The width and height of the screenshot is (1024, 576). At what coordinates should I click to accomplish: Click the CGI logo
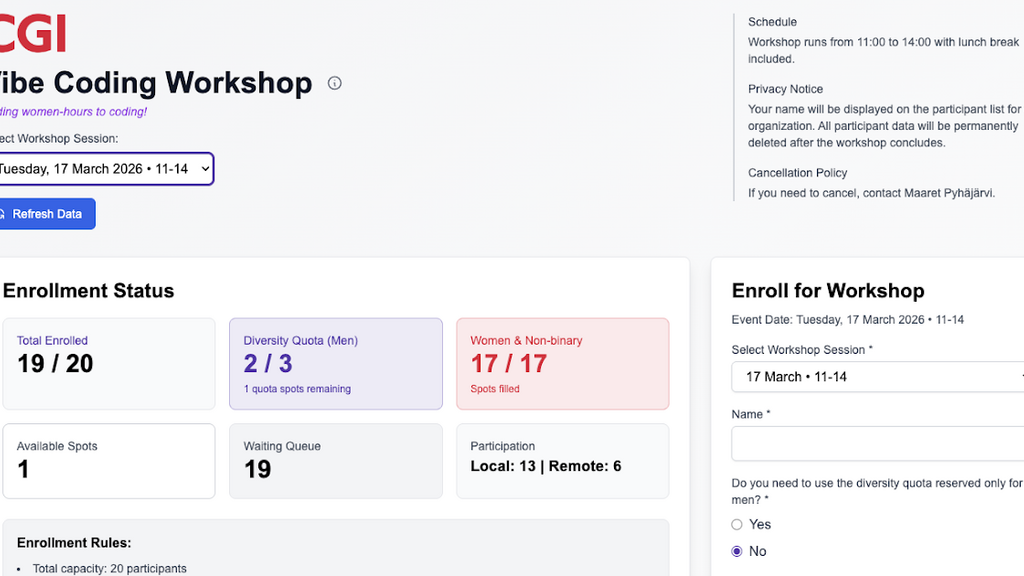click(33, 32)
